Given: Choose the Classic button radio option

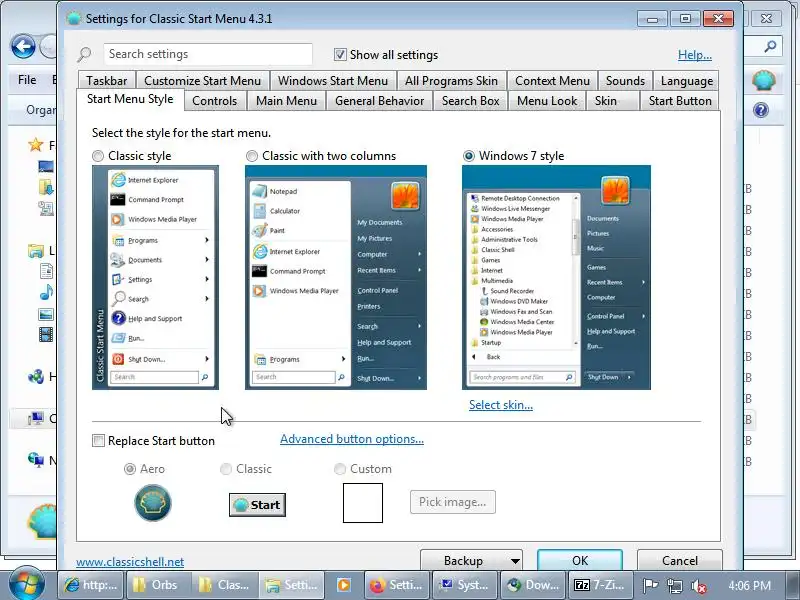Looking at the screenshot, I should (x=226, y=468).
